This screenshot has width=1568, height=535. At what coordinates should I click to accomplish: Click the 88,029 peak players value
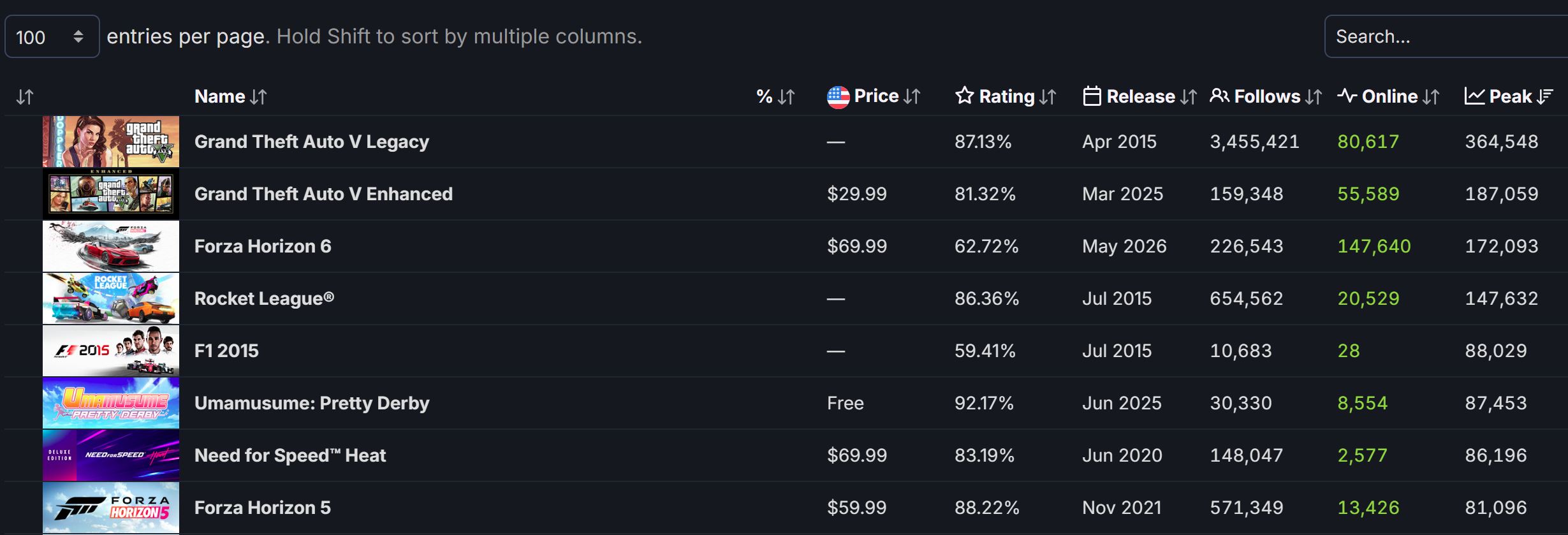pos(1496,351)
